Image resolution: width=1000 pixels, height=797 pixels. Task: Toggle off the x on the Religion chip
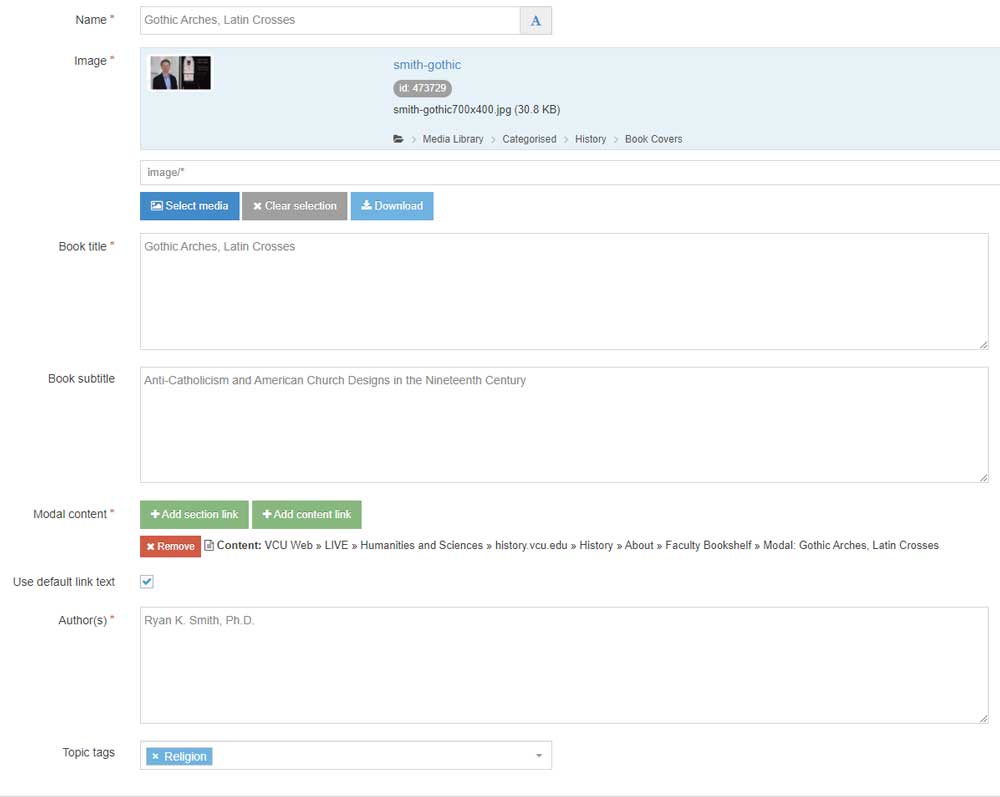click(x=156, y=756)
